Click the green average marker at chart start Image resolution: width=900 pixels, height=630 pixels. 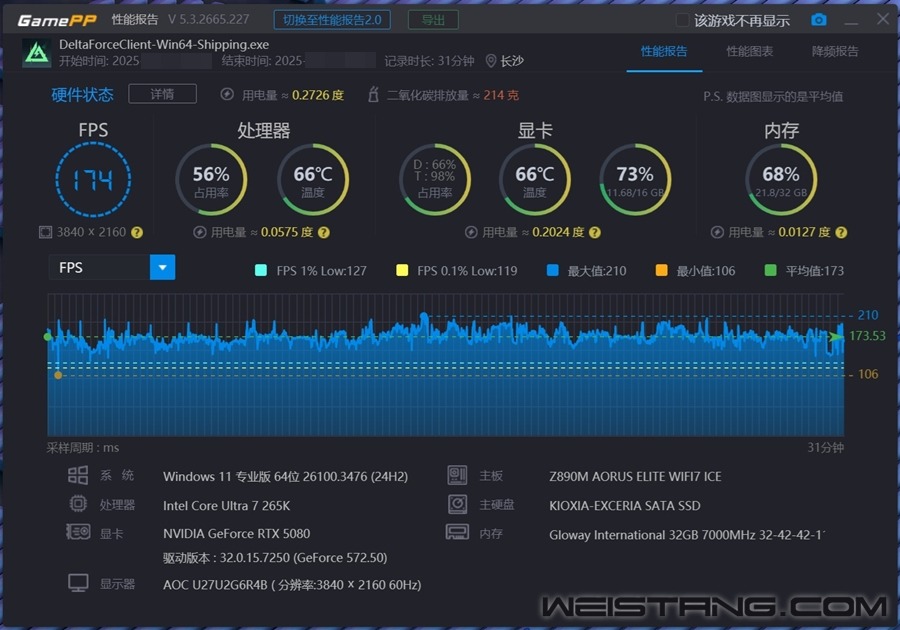point(48,336)
